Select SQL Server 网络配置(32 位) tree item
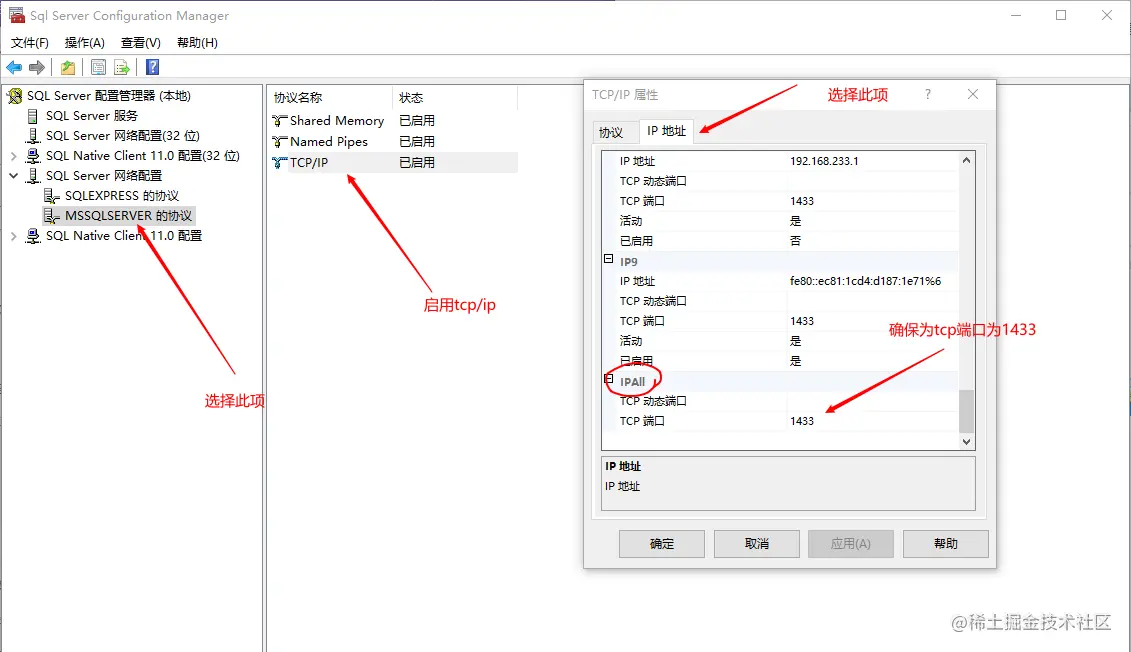 [123, 136]
